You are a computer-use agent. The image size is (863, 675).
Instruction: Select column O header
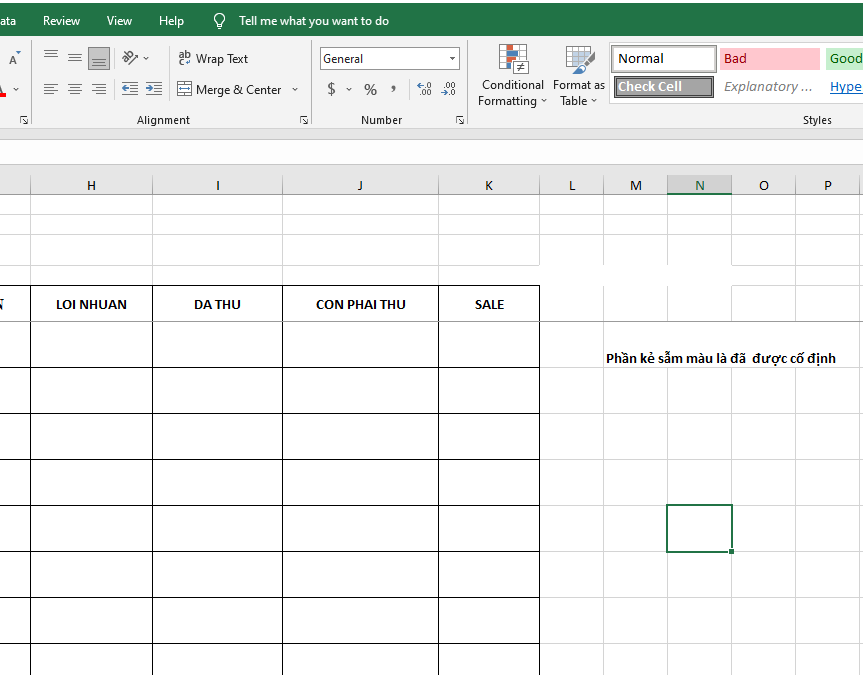click(x=763, y=186)
